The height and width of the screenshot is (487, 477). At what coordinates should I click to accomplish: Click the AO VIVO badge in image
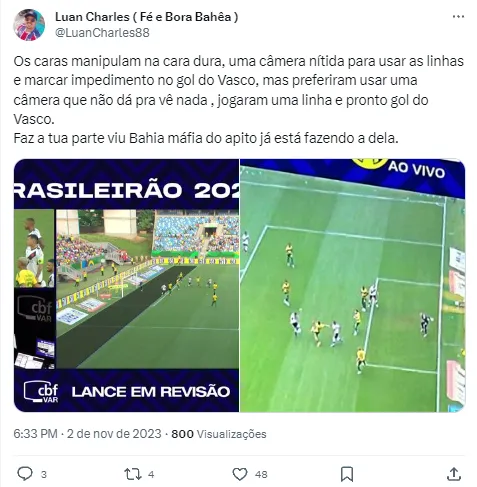[x=416, y=169]
